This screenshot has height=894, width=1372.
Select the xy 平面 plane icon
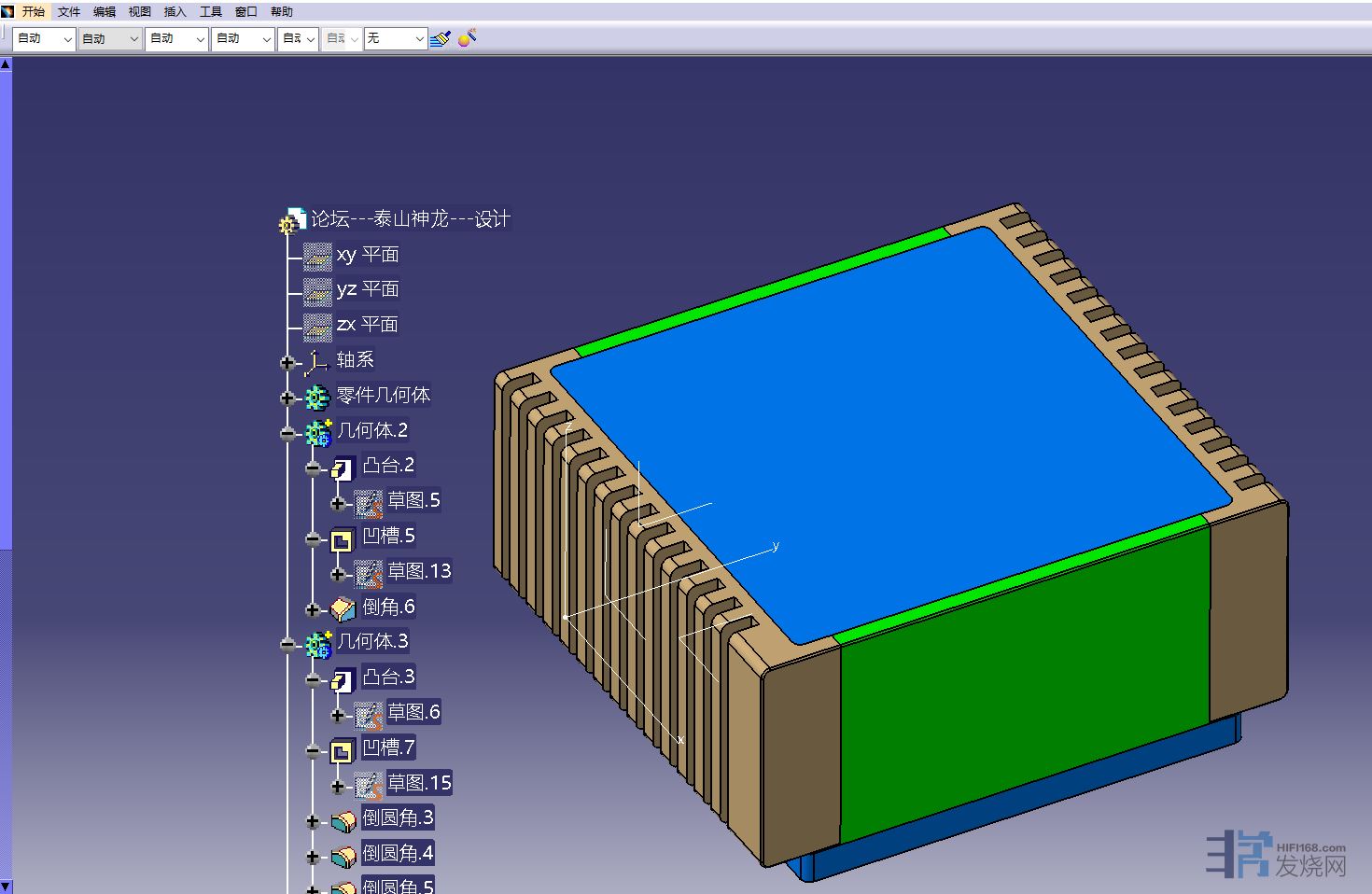click(317, 256)
